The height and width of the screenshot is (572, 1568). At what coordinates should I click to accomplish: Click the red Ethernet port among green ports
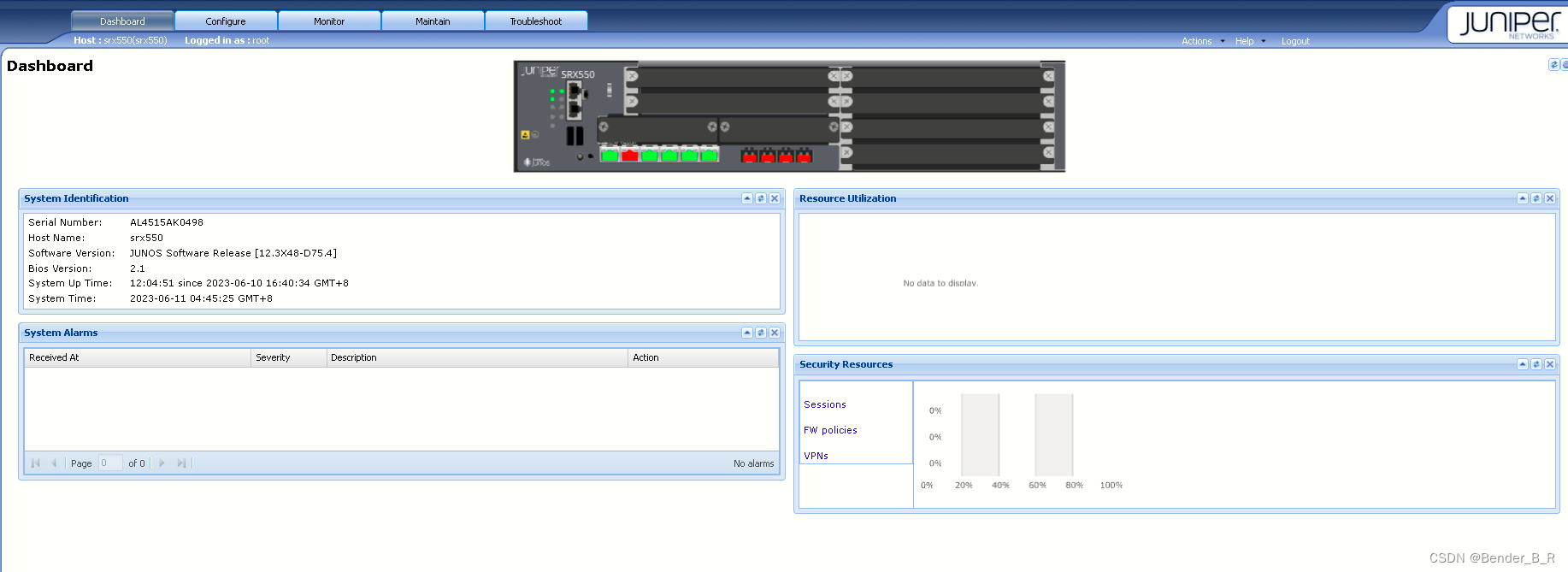[630, 154]
